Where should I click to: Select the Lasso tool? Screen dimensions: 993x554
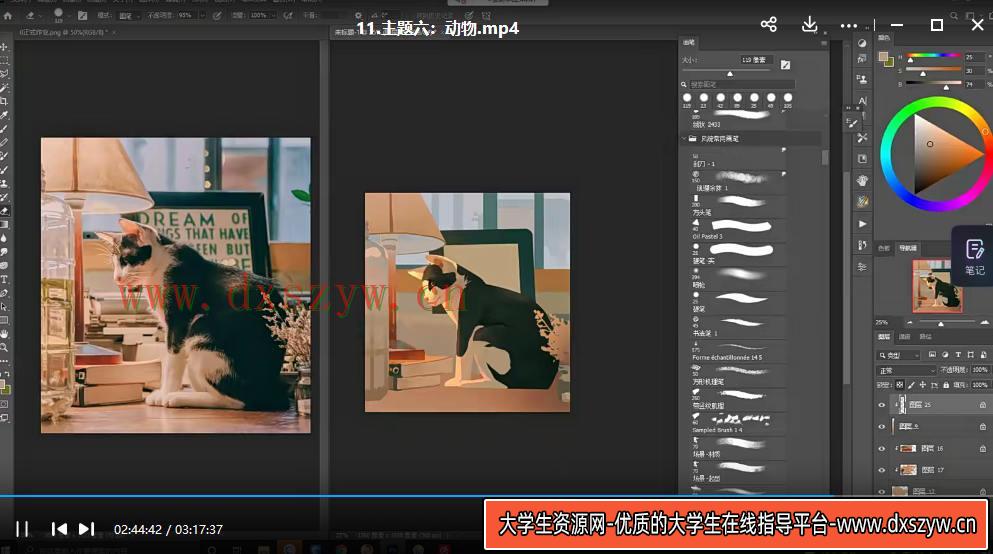click(4, 74)
